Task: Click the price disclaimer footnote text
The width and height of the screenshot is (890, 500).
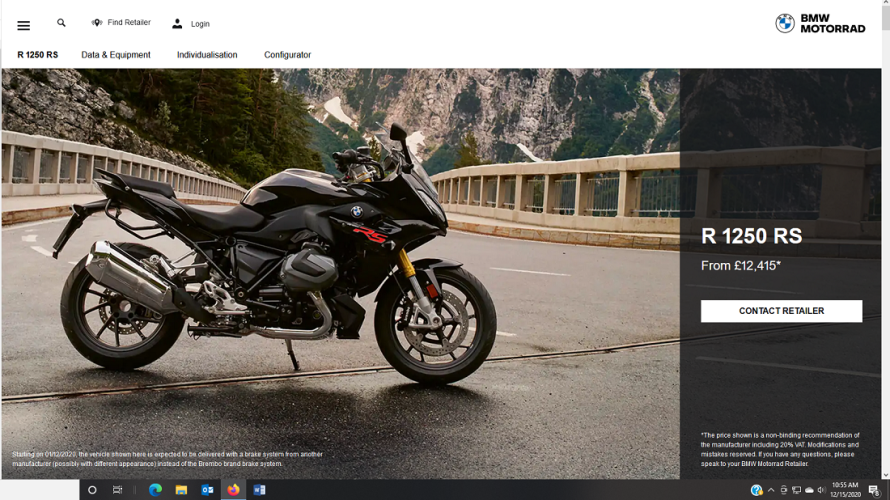Action: tap(780, 449)
